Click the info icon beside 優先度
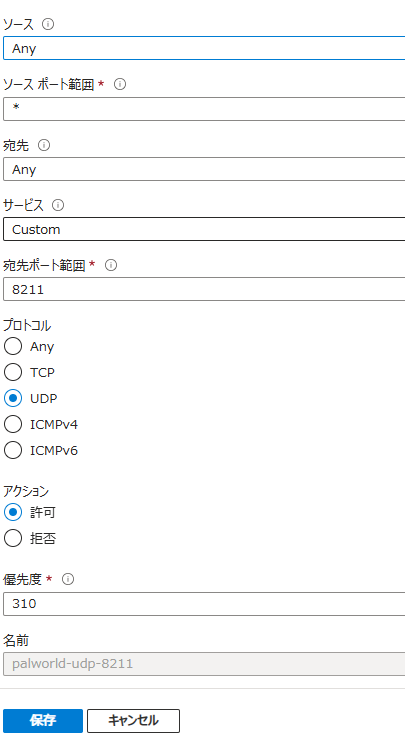The width and height of the screenshot is (405, 751). tap(68, 579)
